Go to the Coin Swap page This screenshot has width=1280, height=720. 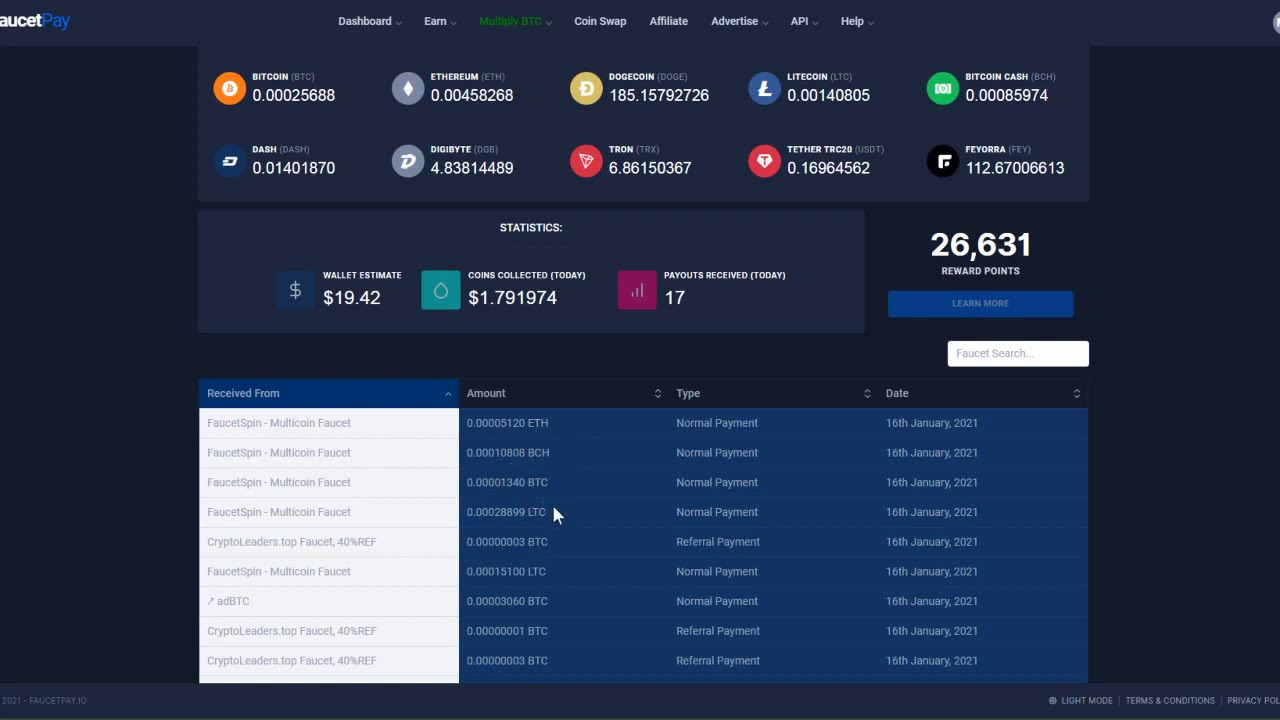click(600, 21)
